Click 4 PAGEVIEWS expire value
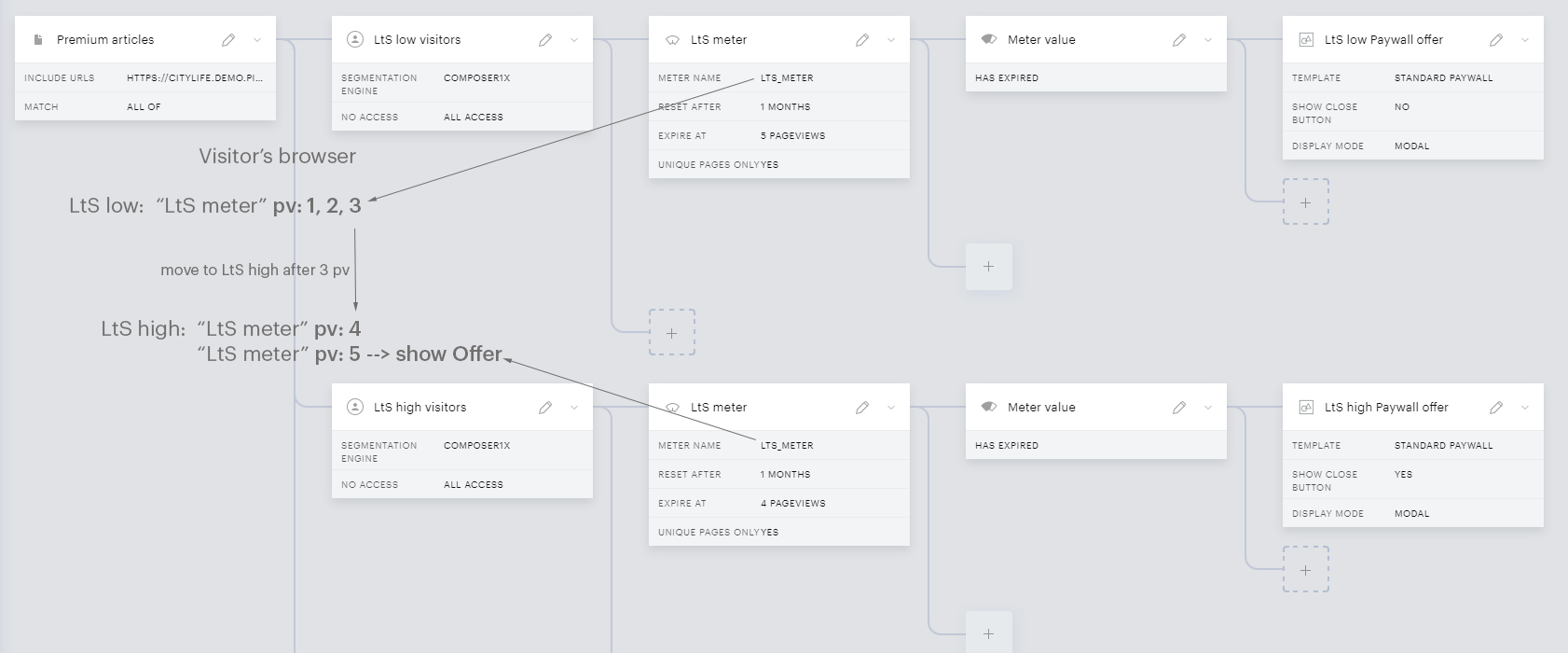This screenshot has width=1568, height=653. pos(792,504)
